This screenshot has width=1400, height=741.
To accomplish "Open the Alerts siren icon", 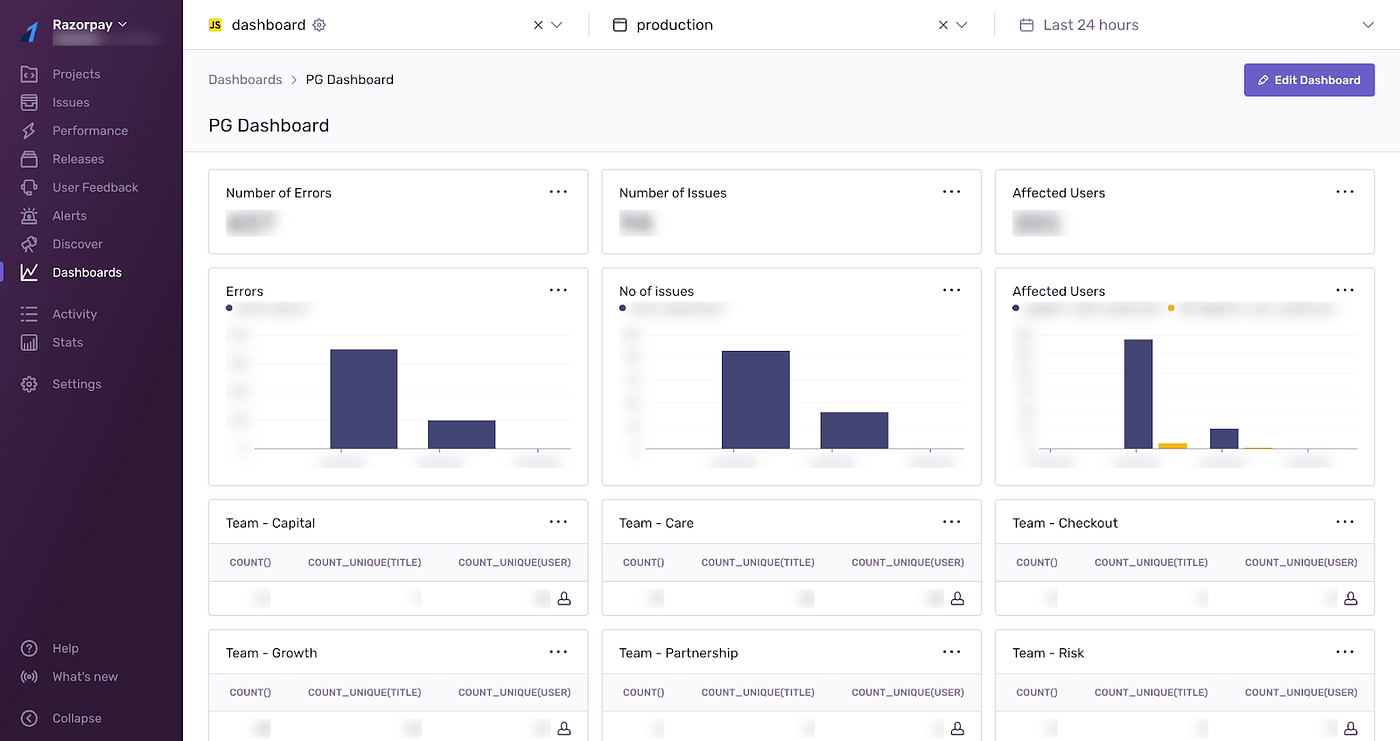I will click(x=29, y=216).
